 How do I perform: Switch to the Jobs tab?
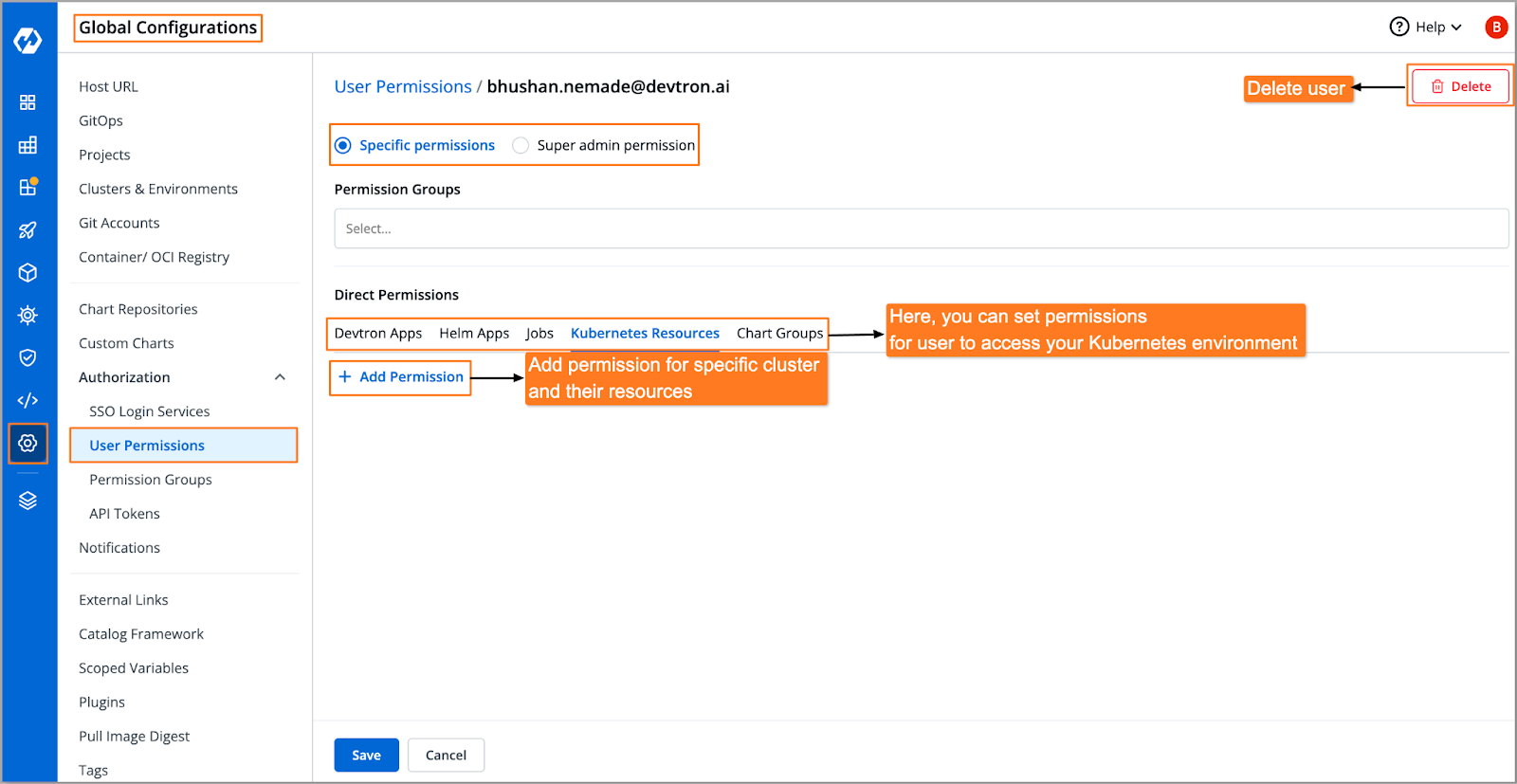(x=539, y=333)
